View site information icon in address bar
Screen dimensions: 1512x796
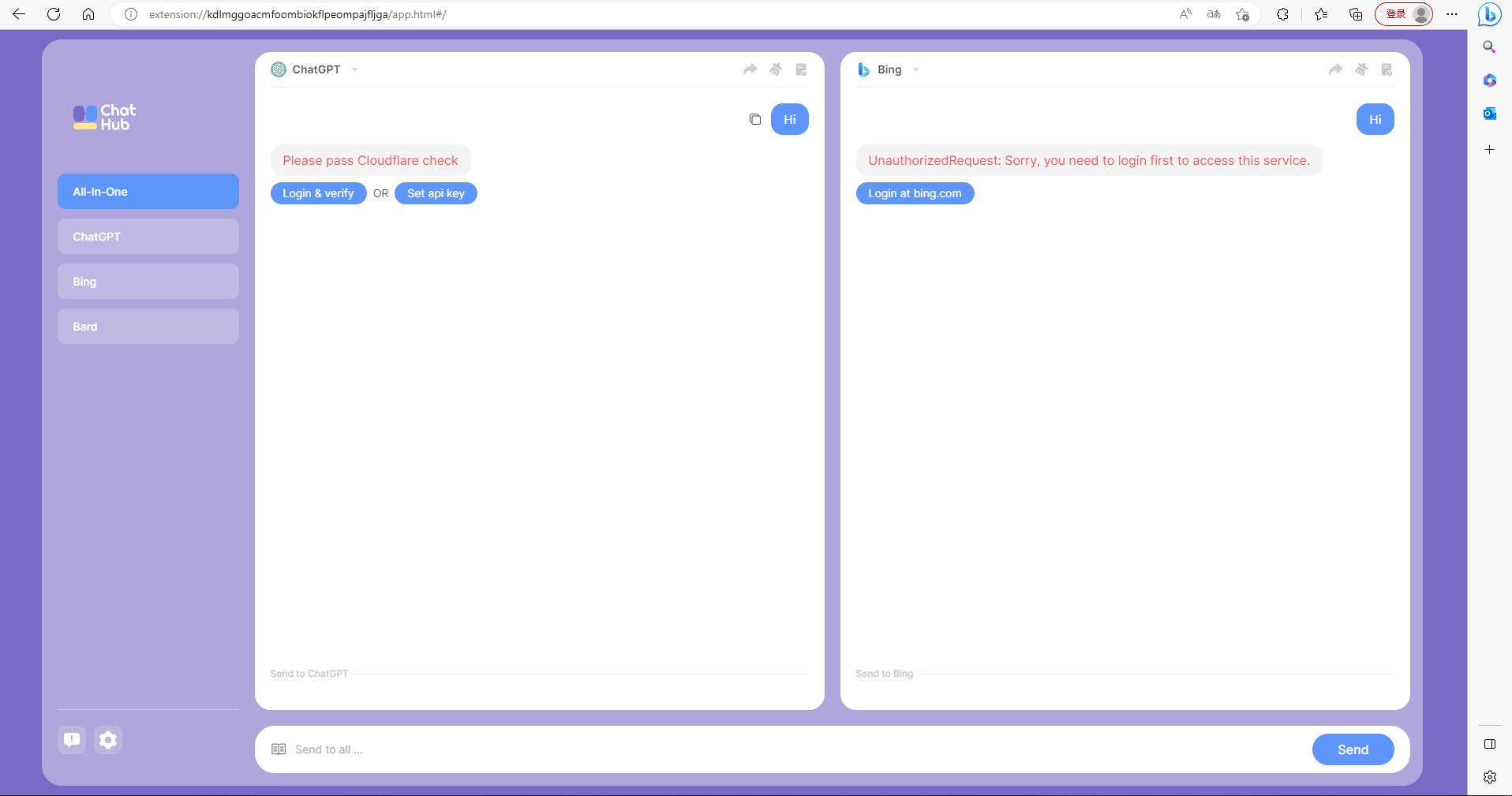click(x=131, y=14)
